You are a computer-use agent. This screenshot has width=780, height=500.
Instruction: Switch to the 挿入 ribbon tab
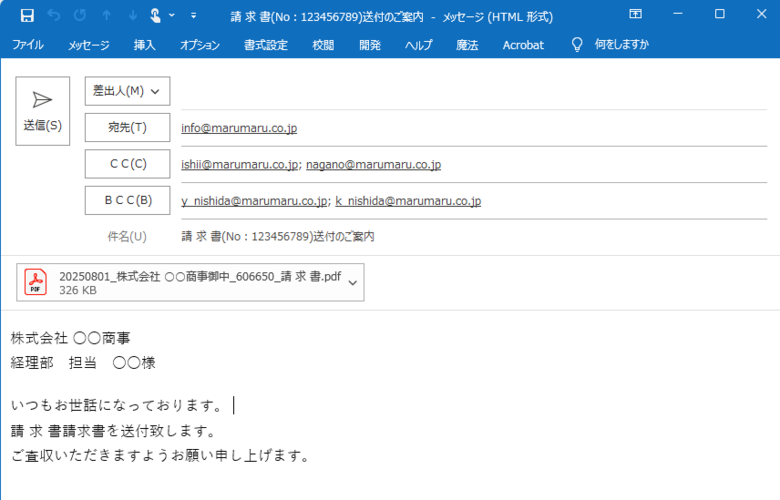(144, 45)
